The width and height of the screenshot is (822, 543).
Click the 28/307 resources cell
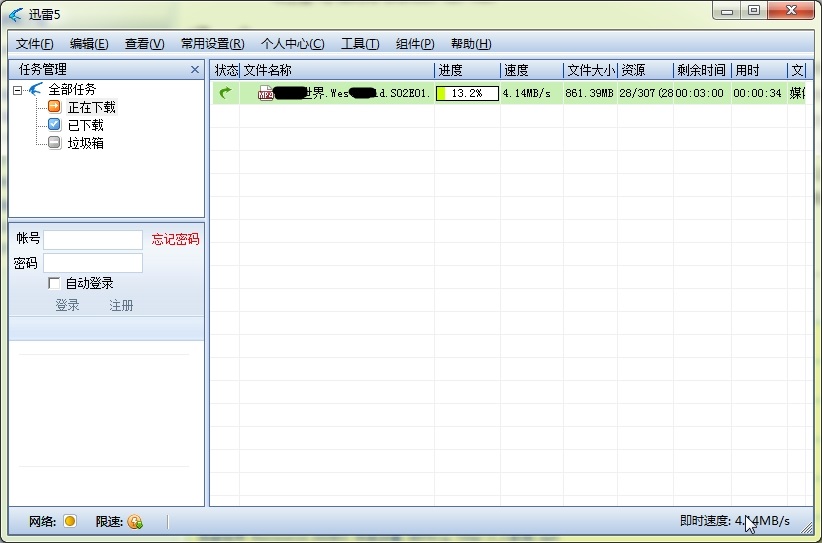click(646, 93)
